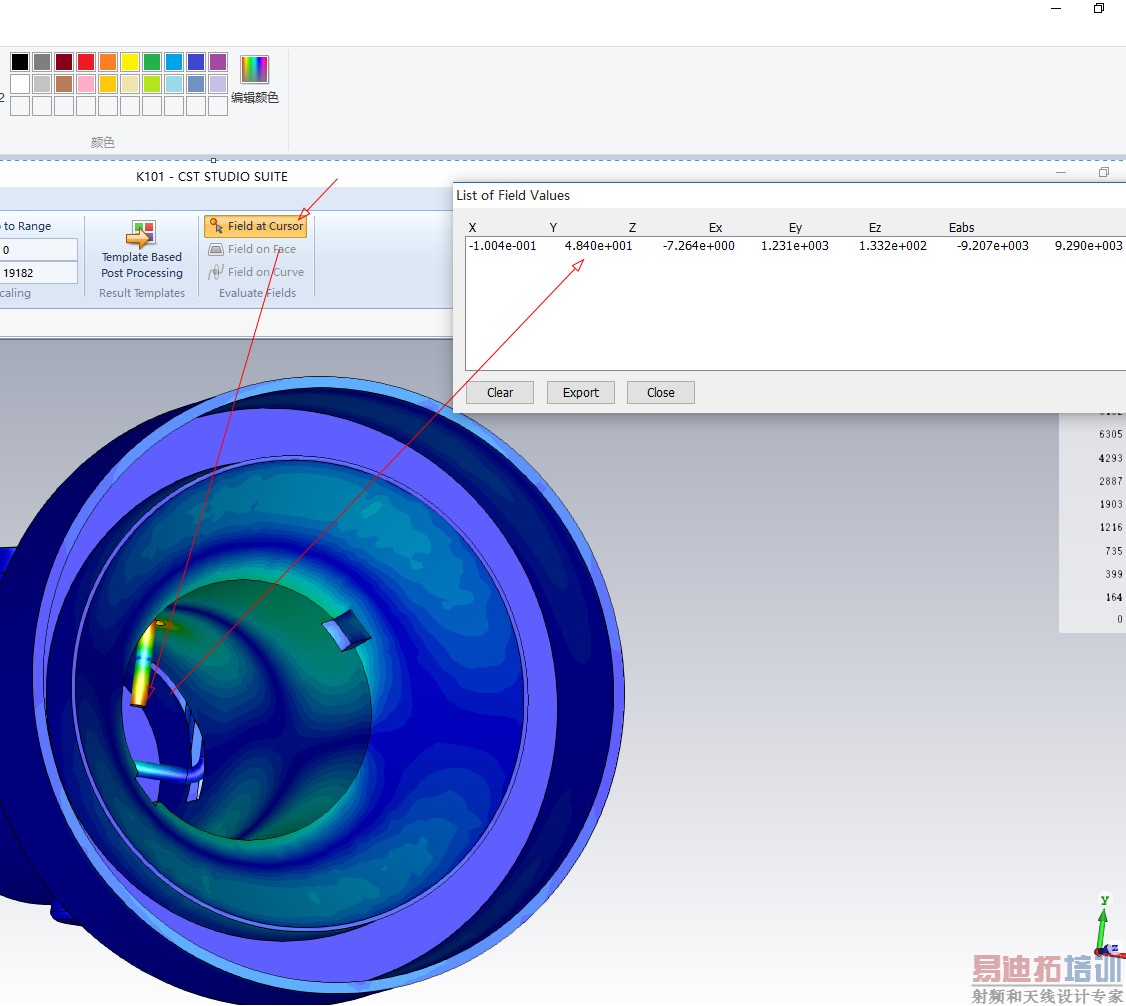
Task: Restore down the Paint window
Action: pyautogui.click(x=1099, y=9)
